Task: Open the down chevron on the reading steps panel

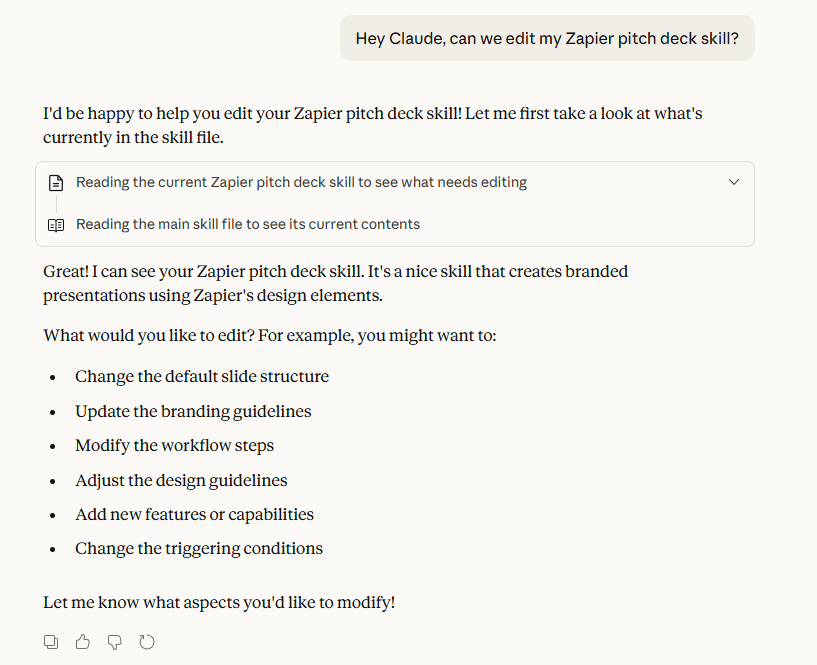Action: (x=734, y=182)
